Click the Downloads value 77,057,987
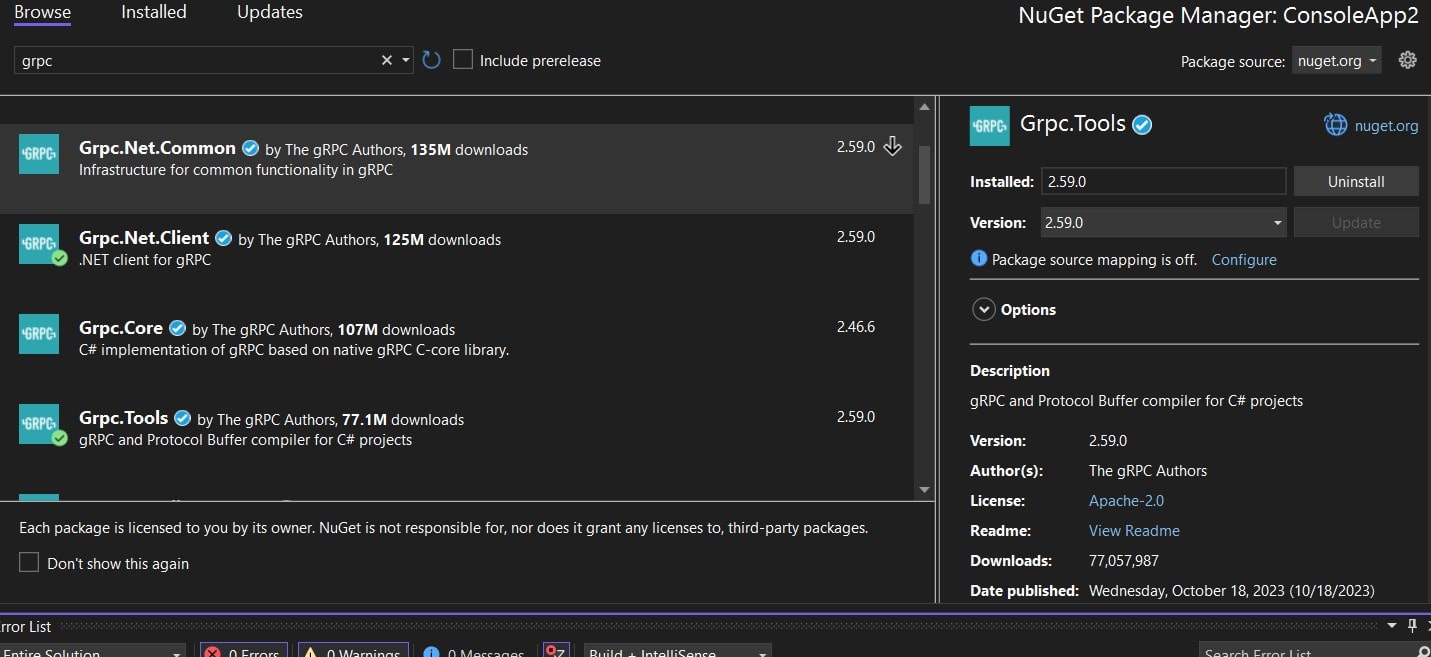Screen dimensions: 1431x657 point(1124,561)
